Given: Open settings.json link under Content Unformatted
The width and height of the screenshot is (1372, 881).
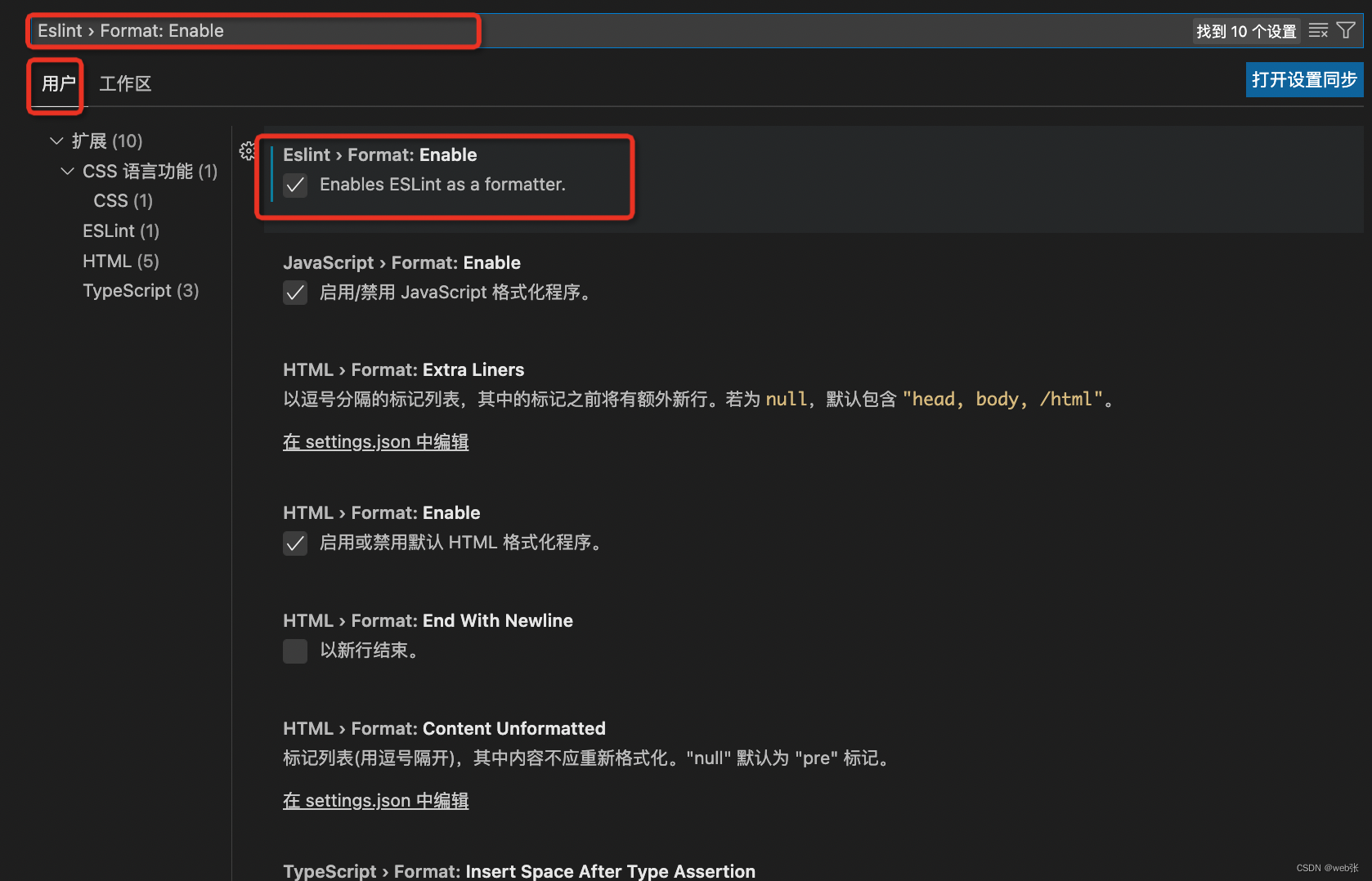Looking at the screenshot, I should 376,801.
